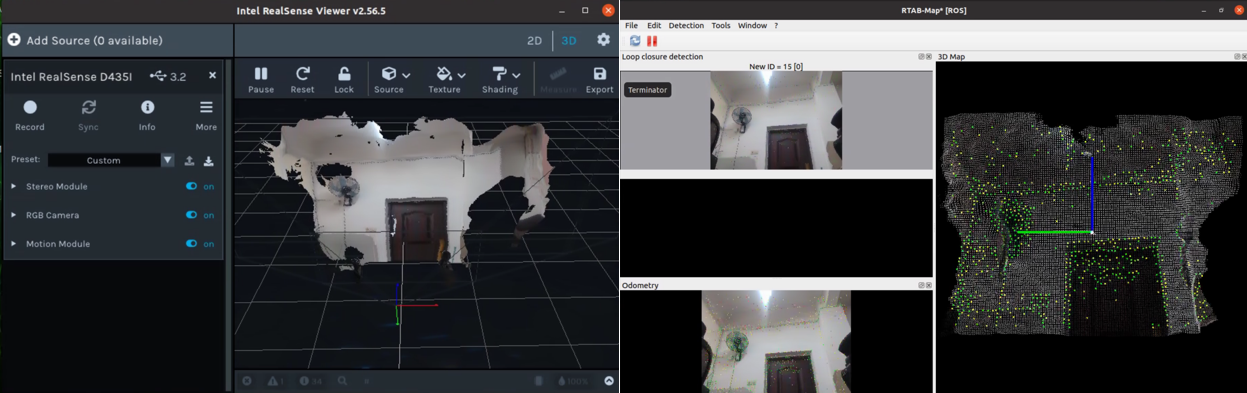
Task: Expand the Motion Module section
Action: 14,243
